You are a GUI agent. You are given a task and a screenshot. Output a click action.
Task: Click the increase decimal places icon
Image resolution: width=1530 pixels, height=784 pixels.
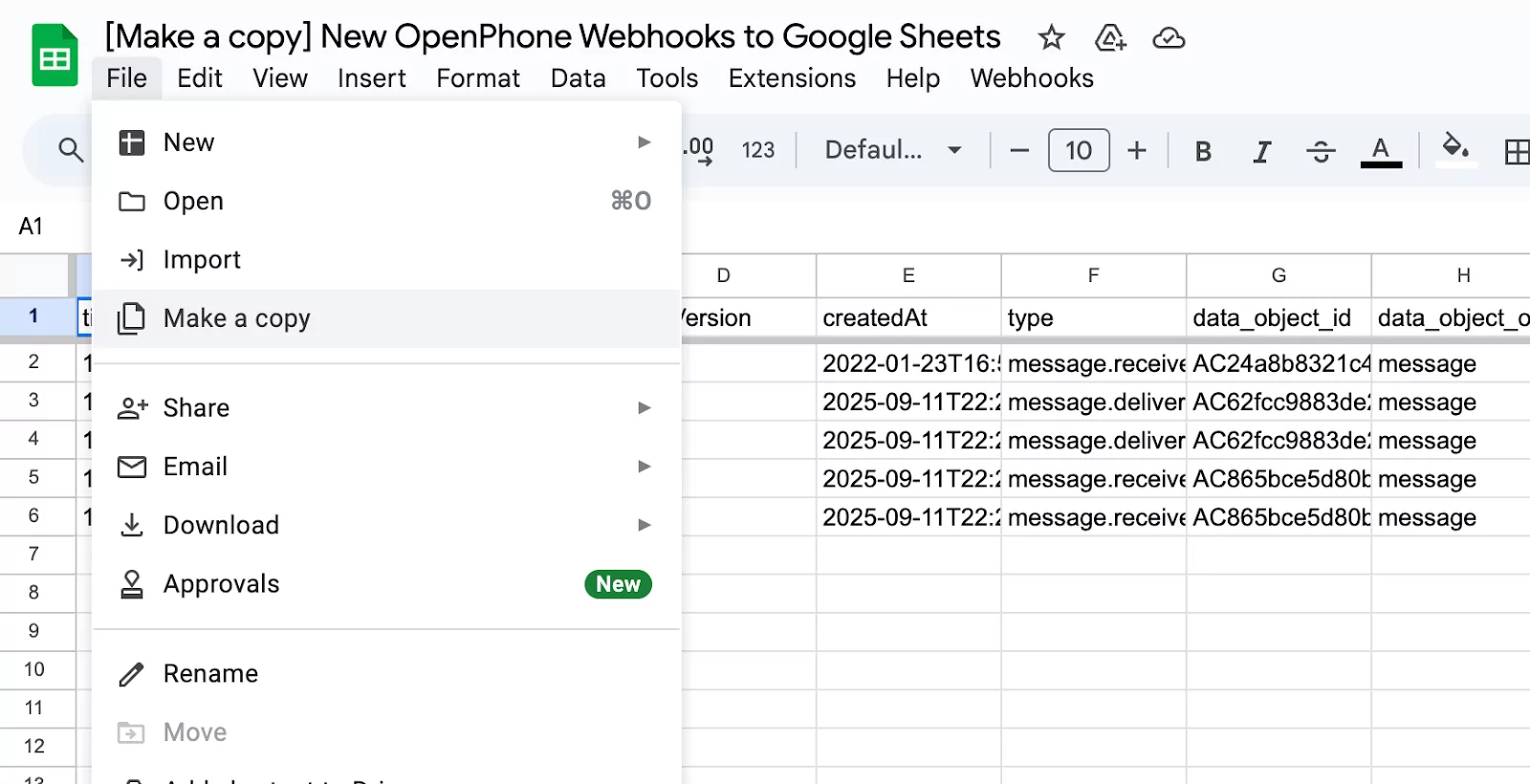699,150
